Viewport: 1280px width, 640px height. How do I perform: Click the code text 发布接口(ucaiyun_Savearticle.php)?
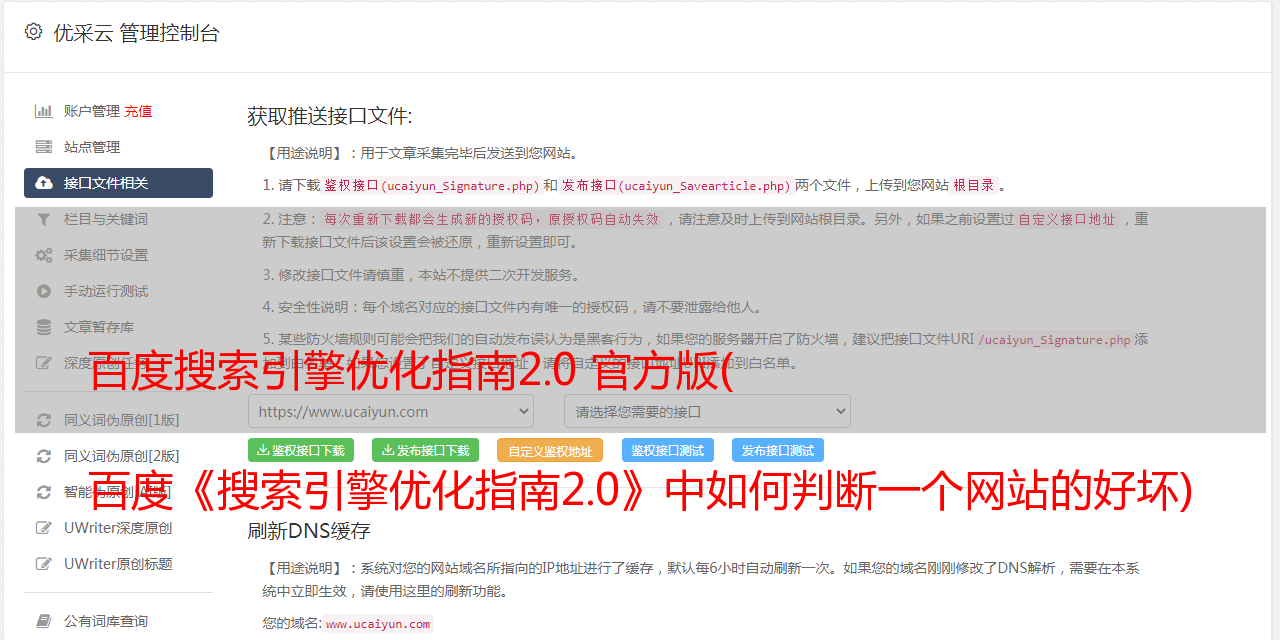click(x=676, y=185)
